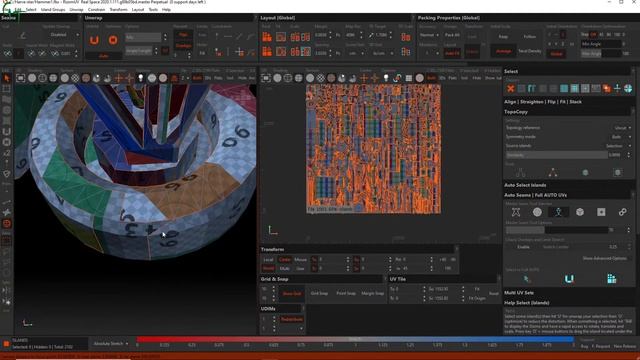The height and width of the screenshot is (360, 640).
Task: Click the UV layout map thumbnail
Action: pyautogui.click(x=373, y=149)
